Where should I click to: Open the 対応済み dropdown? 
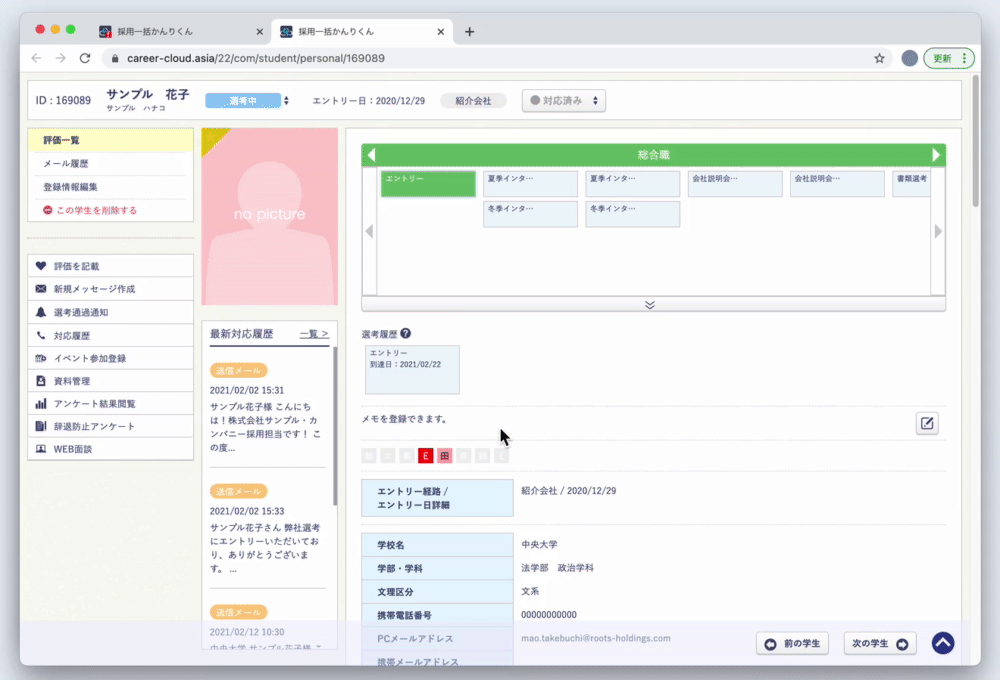pos(564,100)
